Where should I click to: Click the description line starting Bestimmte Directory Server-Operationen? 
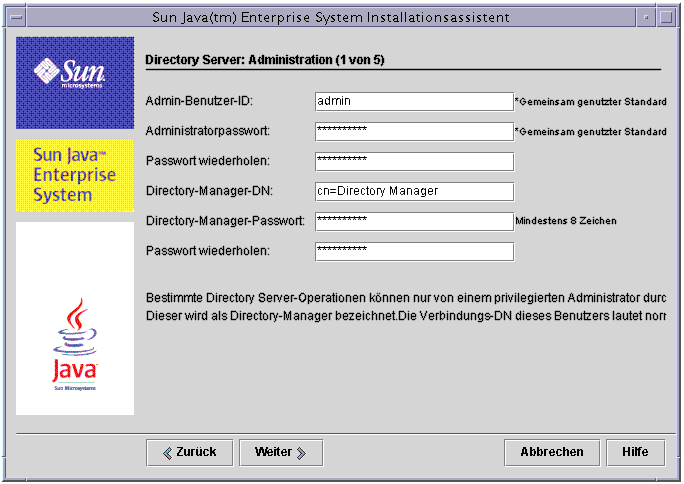click(x=406, y=298)
